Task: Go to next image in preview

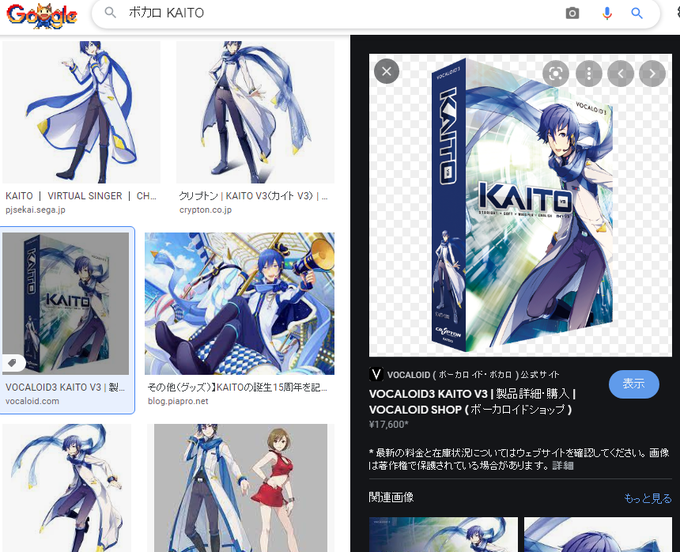Action: (652, 73)
